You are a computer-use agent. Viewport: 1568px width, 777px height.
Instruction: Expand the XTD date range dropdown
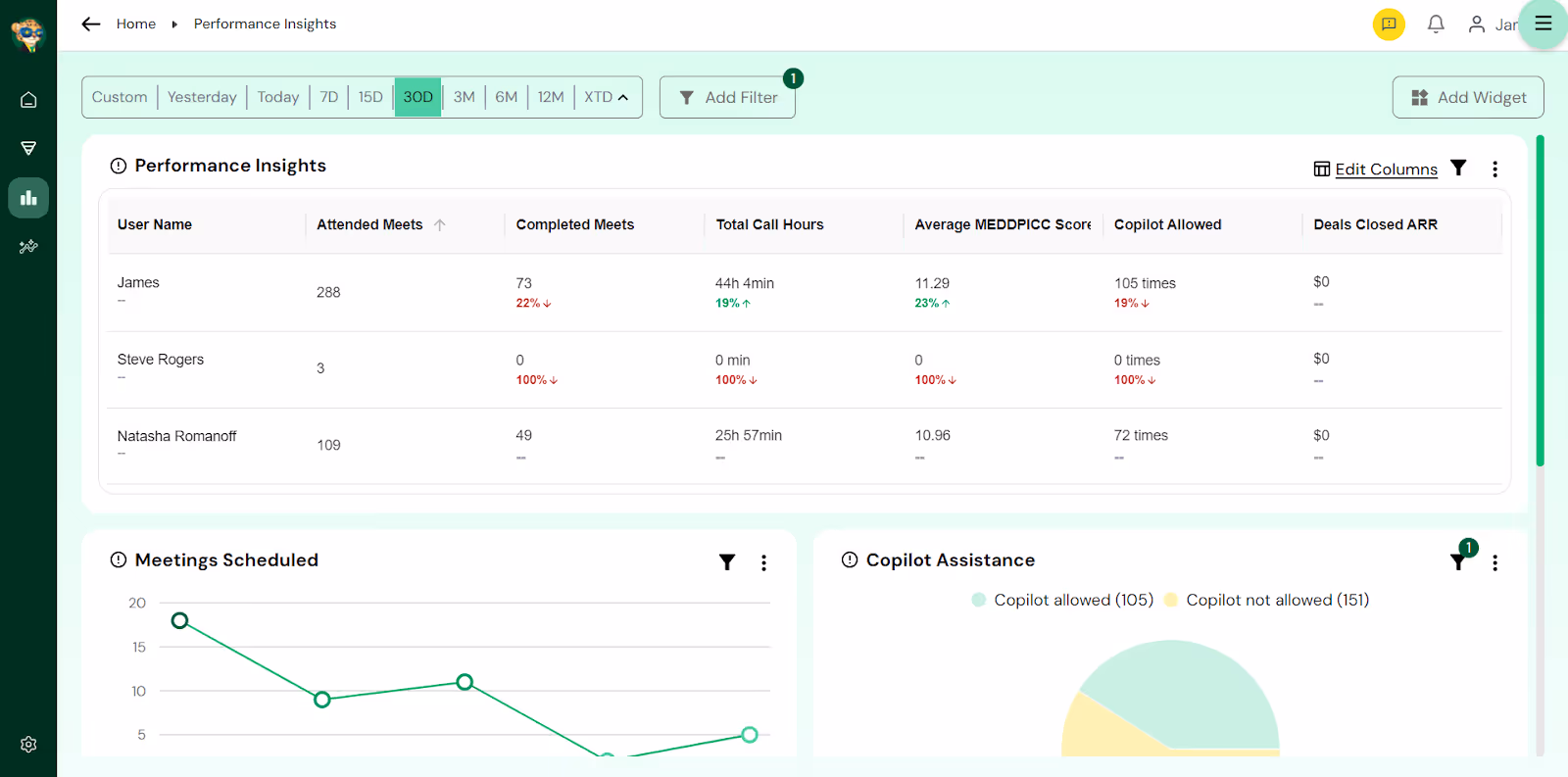point(607,97)
